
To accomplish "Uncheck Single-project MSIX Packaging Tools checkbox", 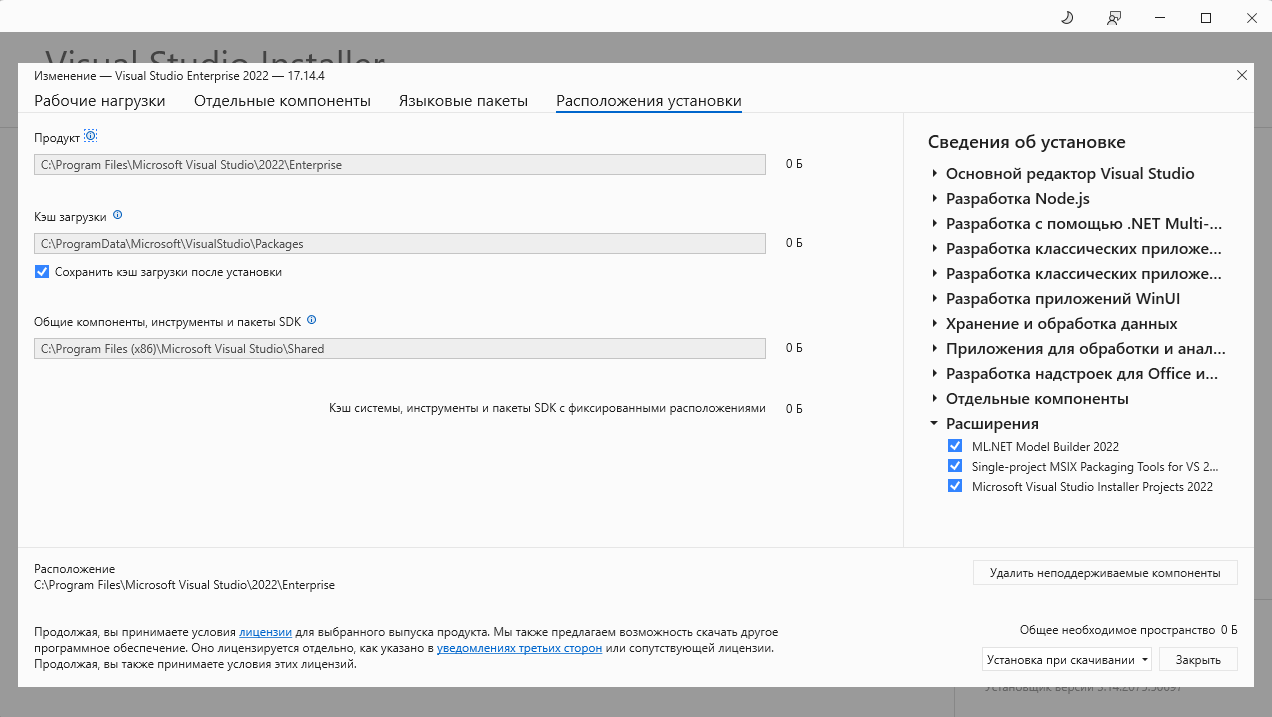I will (955, 466).
